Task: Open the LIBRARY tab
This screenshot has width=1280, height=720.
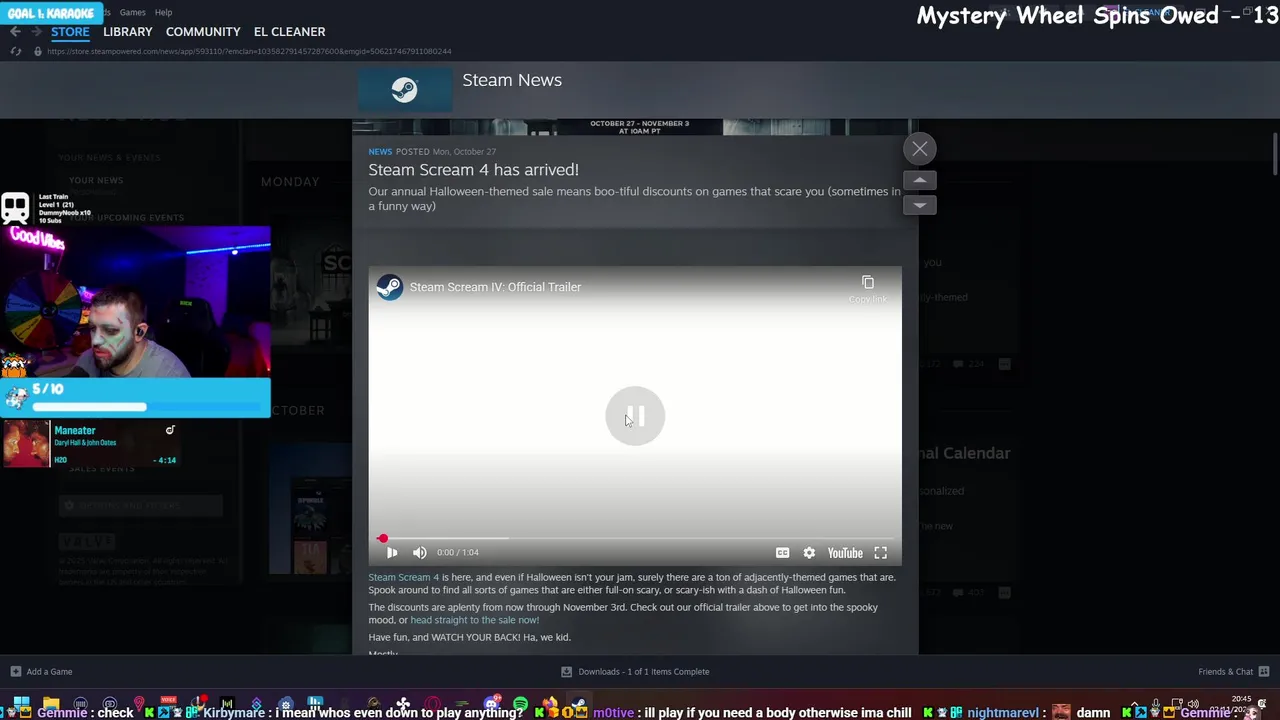Action: (x=128, y=32)
